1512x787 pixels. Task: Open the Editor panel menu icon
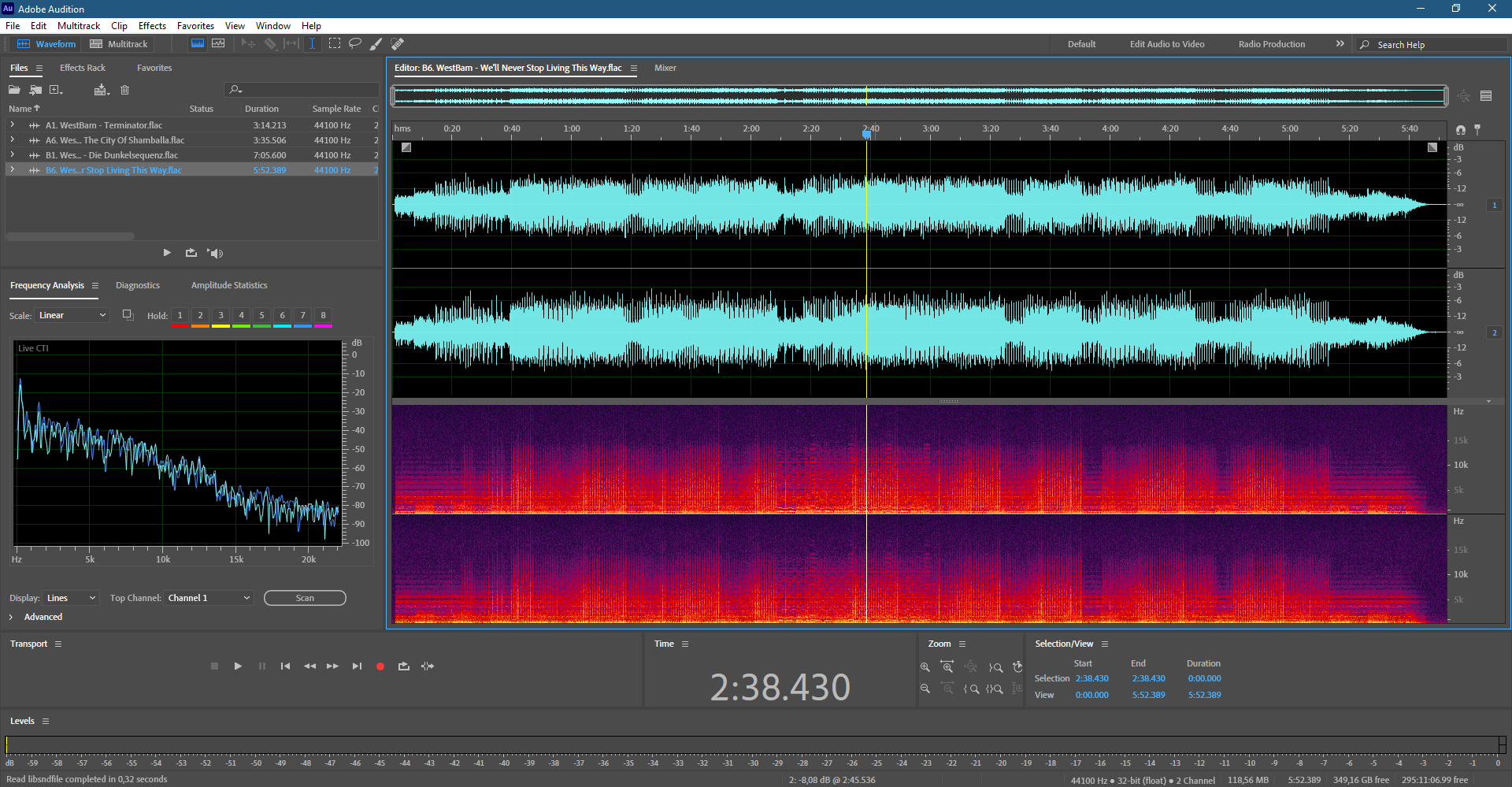(633, 69)
